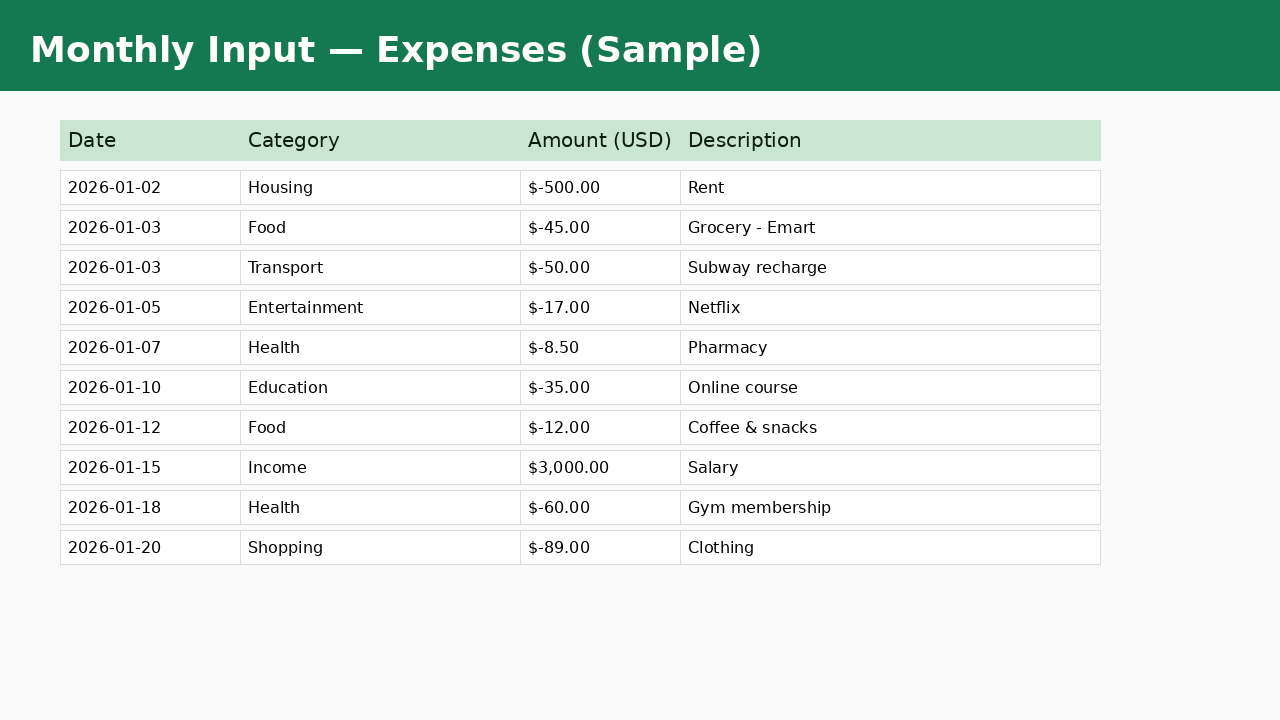Viewport: 1280px width, 720px height.
Task: Click the $-8.50 amount cell
Action: (553, 348)
